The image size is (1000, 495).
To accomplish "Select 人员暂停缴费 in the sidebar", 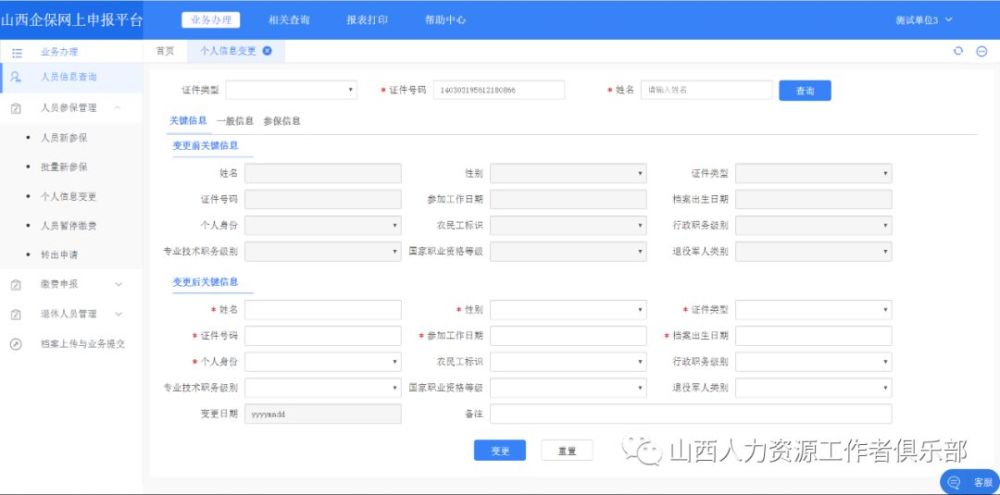I will point(69,226).
